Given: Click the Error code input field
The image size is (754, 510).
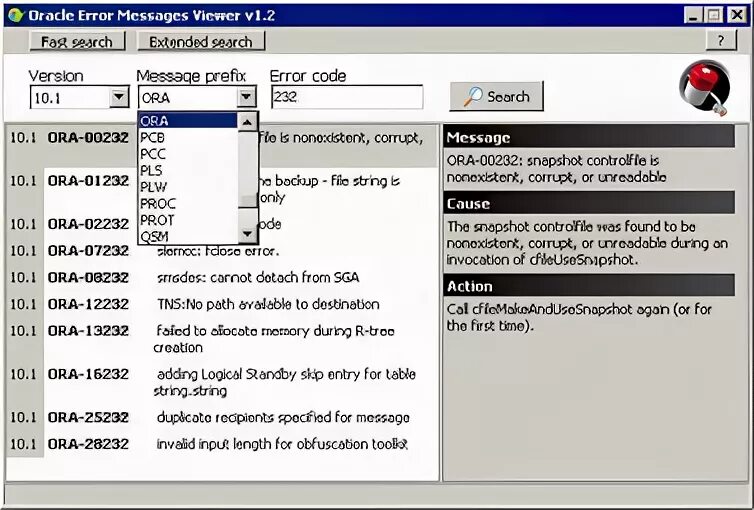Looking at the screenshot, I should click(x=347, y=97).
